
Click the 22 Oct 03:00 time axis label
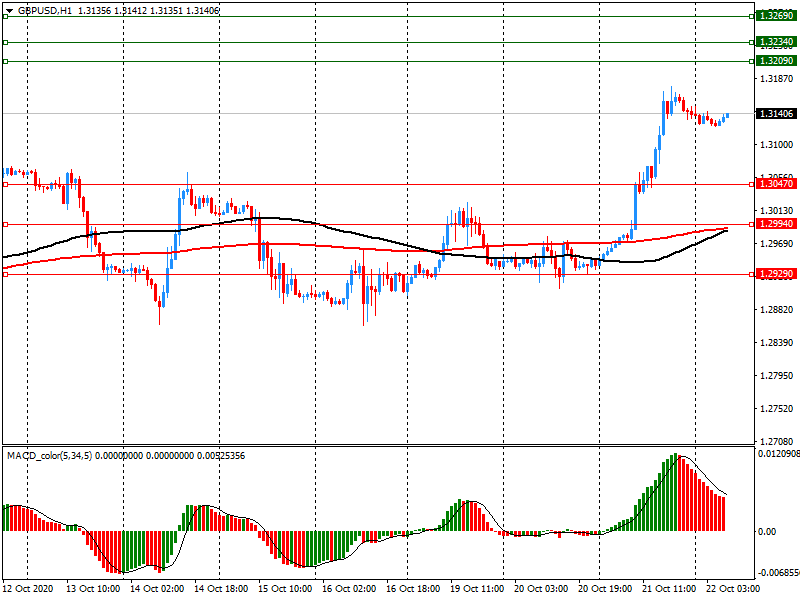[733, 588]
